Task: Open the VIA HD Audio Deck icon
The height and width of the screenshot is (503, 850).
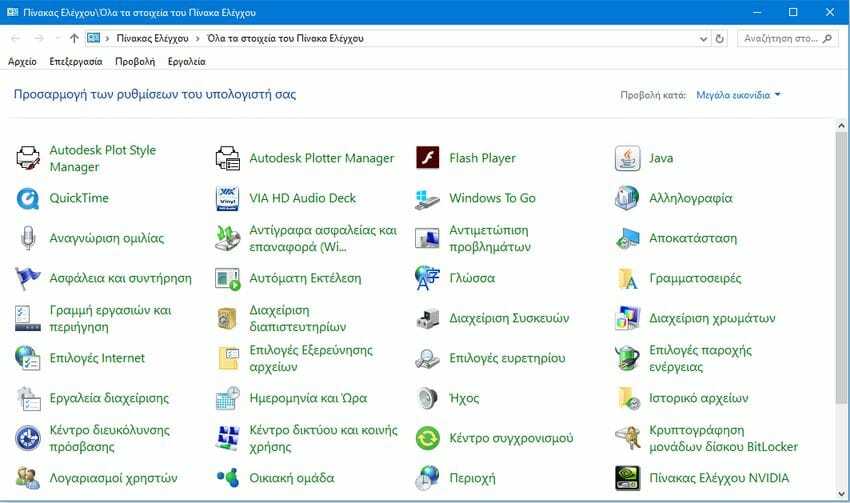Action: point(228,198)
